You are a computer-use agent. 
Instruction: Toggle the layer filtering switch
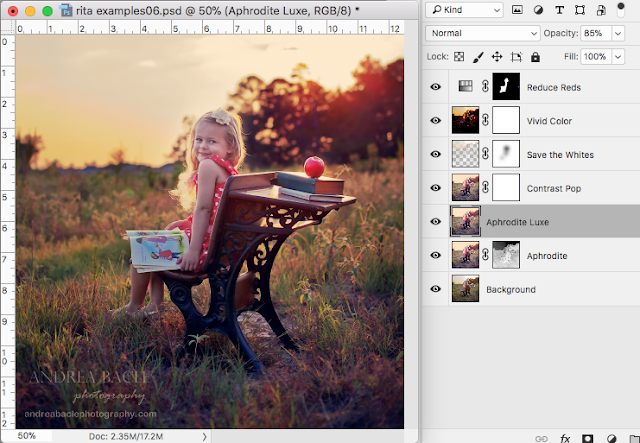coord(620,10)
